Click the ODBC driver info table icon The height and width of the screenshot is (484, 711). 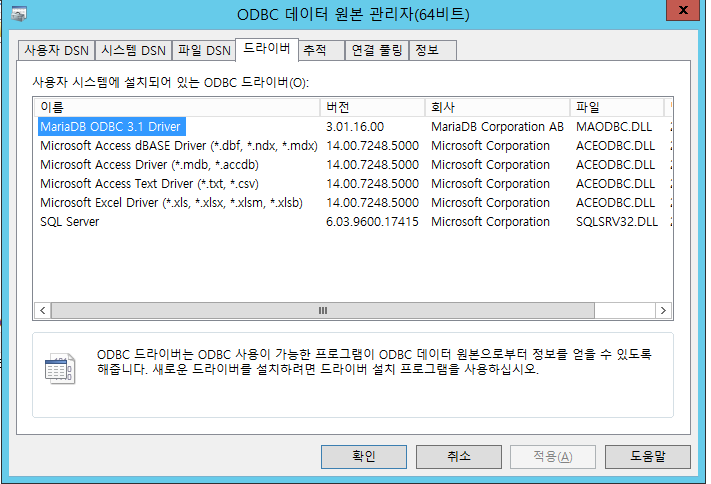pos(60,368)
